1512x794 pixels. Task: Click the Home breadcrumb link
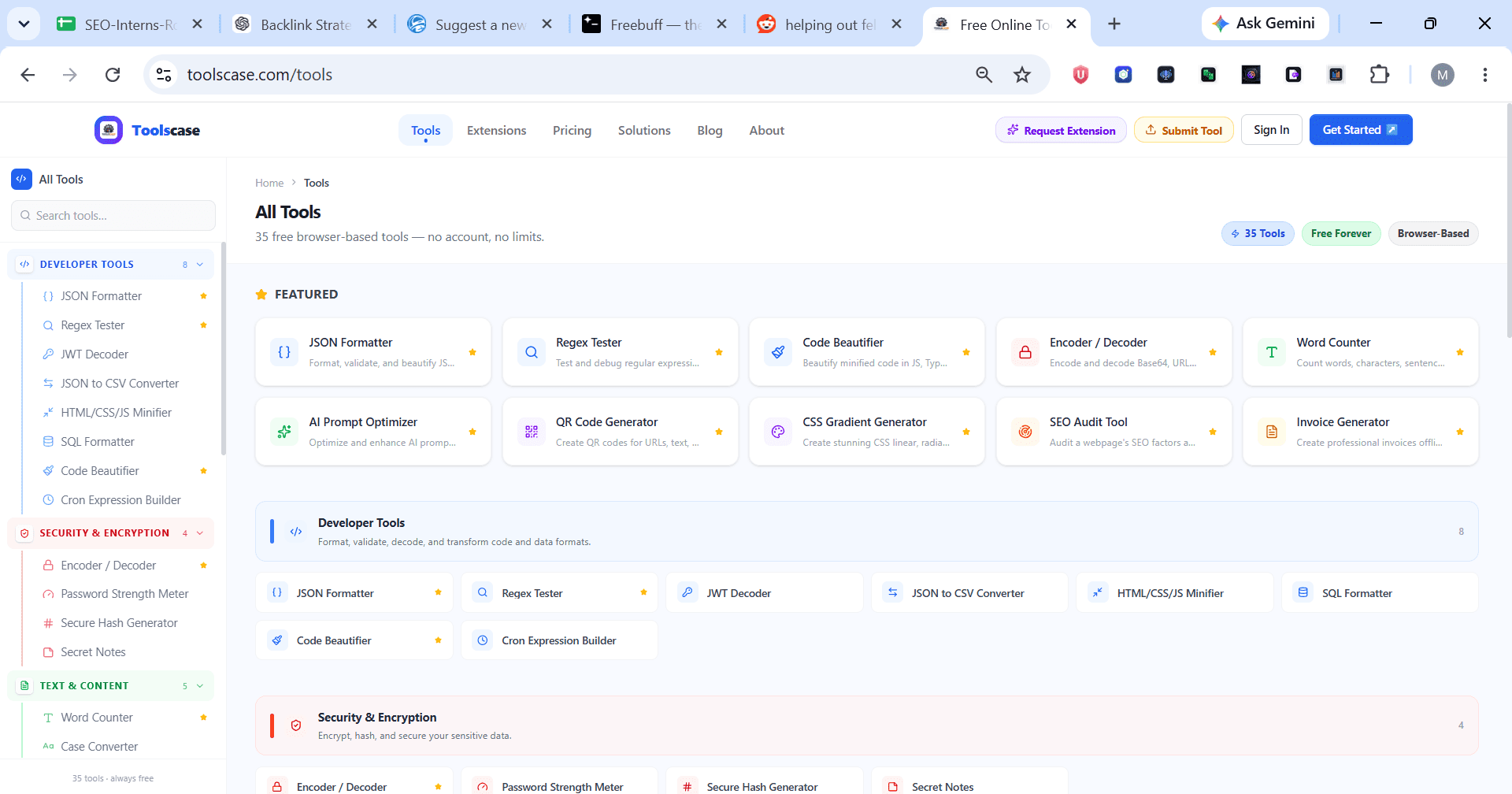269,183
